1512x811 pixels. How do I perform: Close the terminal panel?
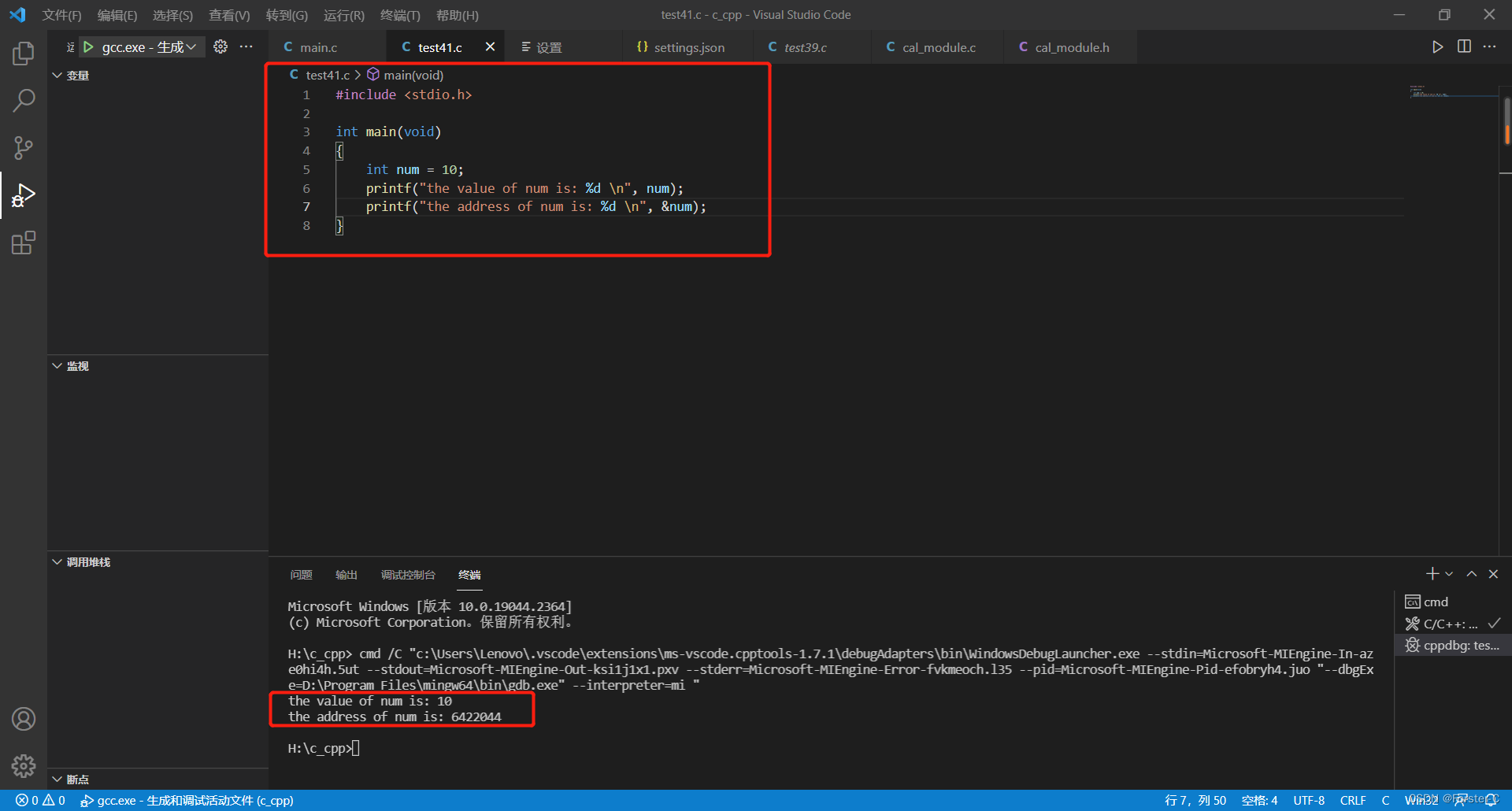tap(1493, 574)
